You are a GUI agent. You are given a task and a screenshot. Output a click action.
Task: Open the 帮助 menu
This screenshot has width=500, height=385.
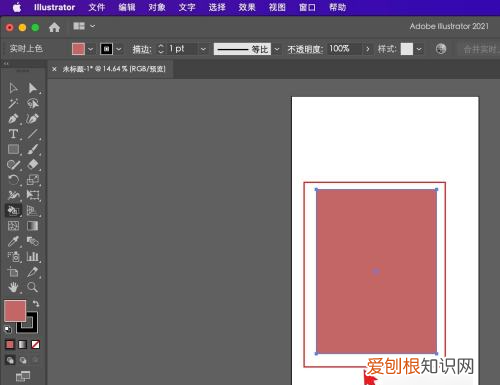tap(337, 7)
